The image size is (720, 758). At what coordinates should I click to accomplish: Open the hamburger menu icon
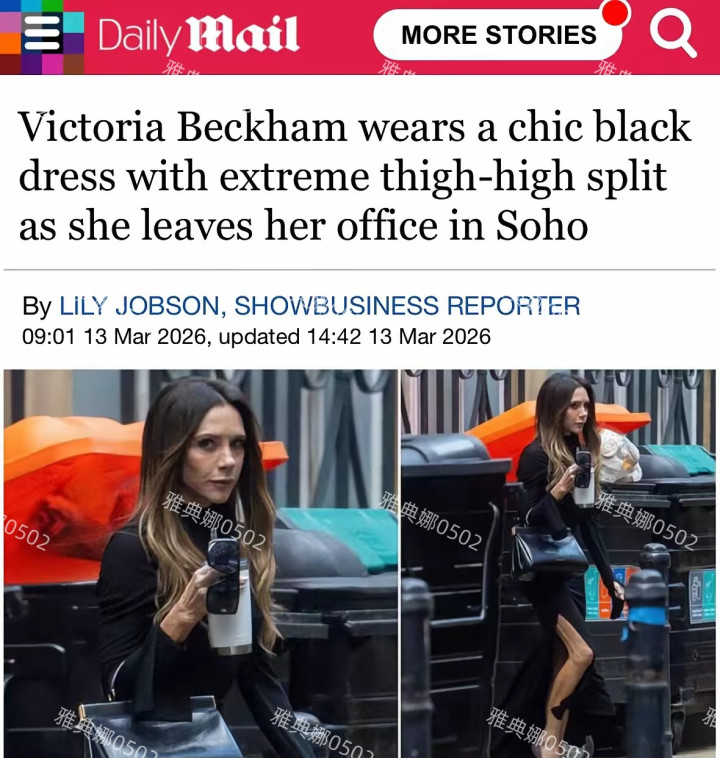click(x=42, y=33)
